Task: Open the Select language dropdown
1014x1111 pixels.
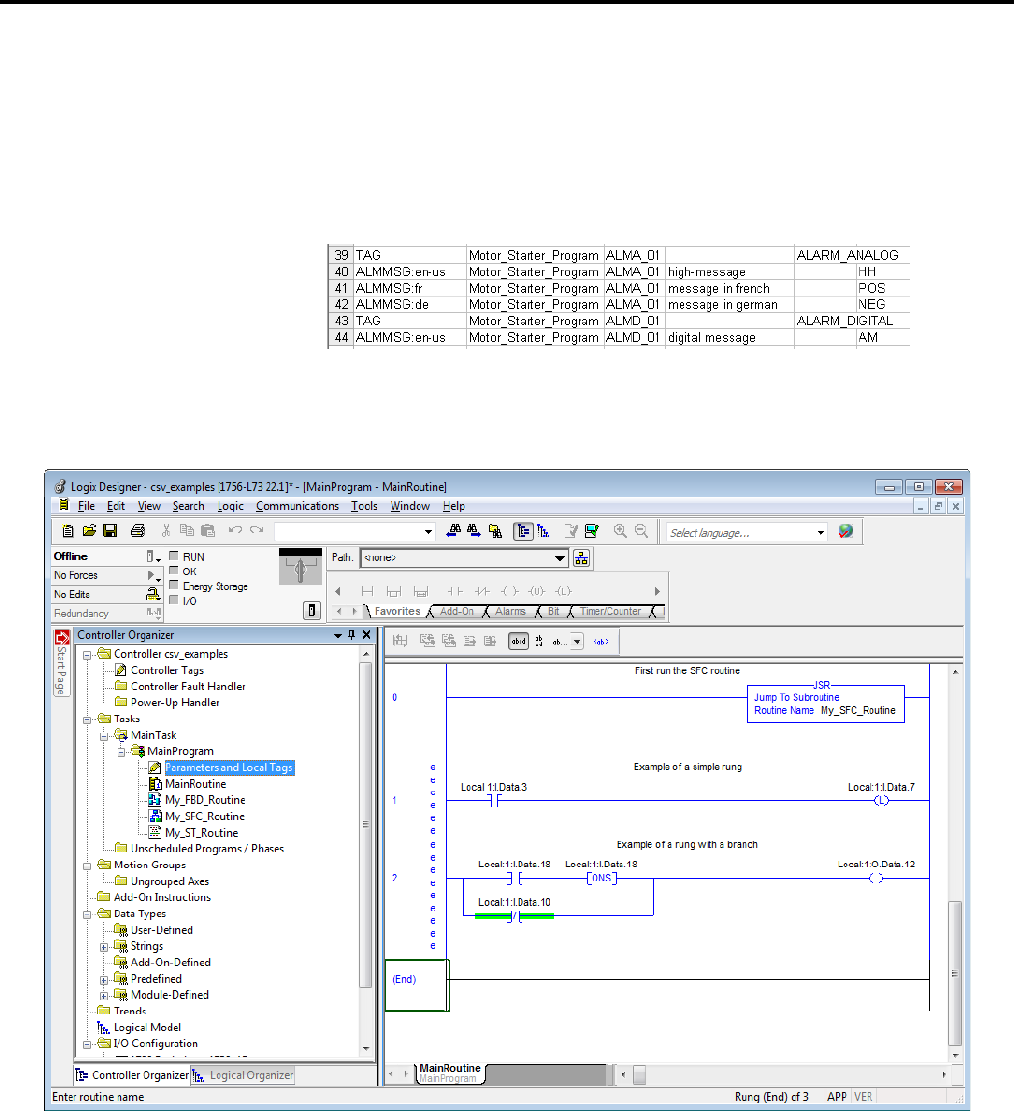Action: (822, 533)
